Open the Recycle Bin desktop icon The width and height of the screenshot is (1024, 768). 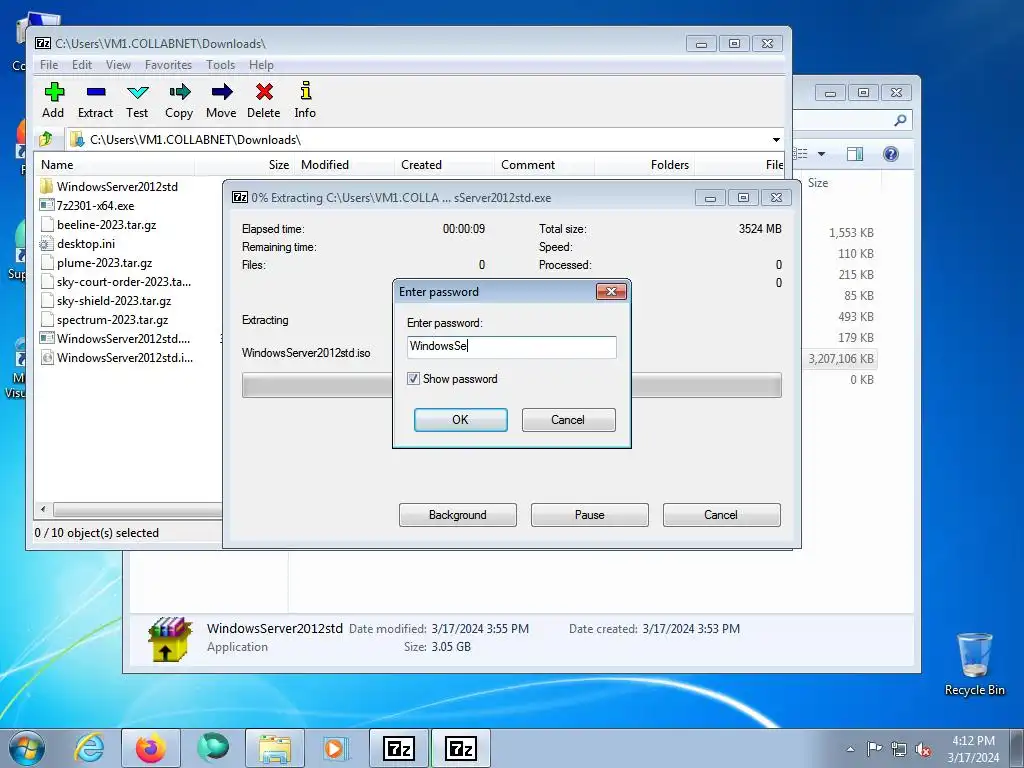(x=974, y=663)
